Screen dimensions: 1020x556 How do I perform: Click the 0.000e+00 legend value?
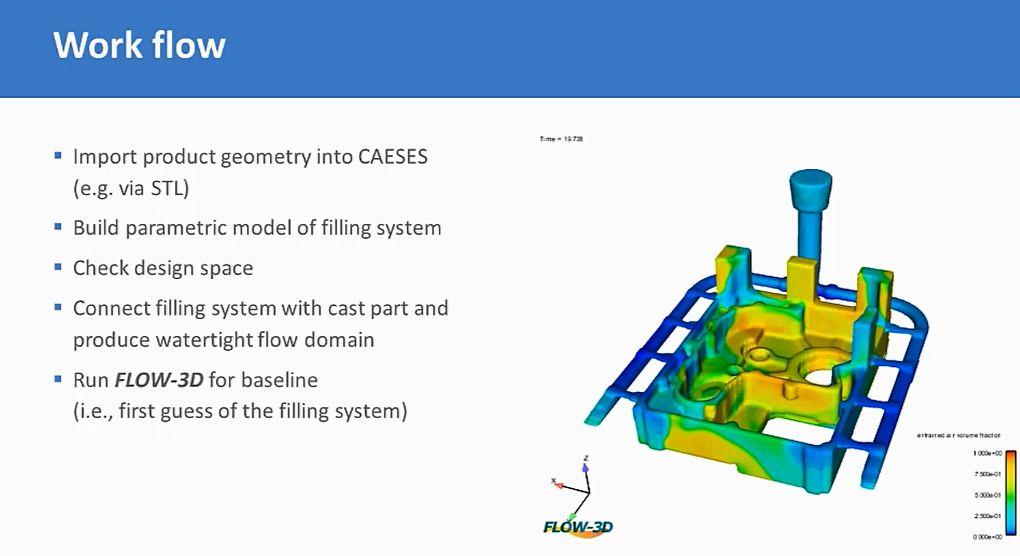pos(987,537)
